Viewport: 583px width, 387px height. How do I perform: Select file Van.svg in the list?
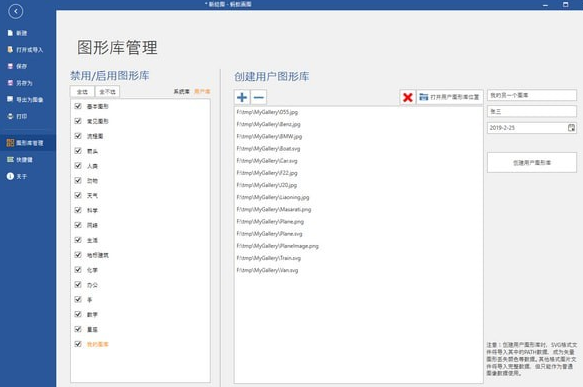pyautogui.click(x=267, y=270)
